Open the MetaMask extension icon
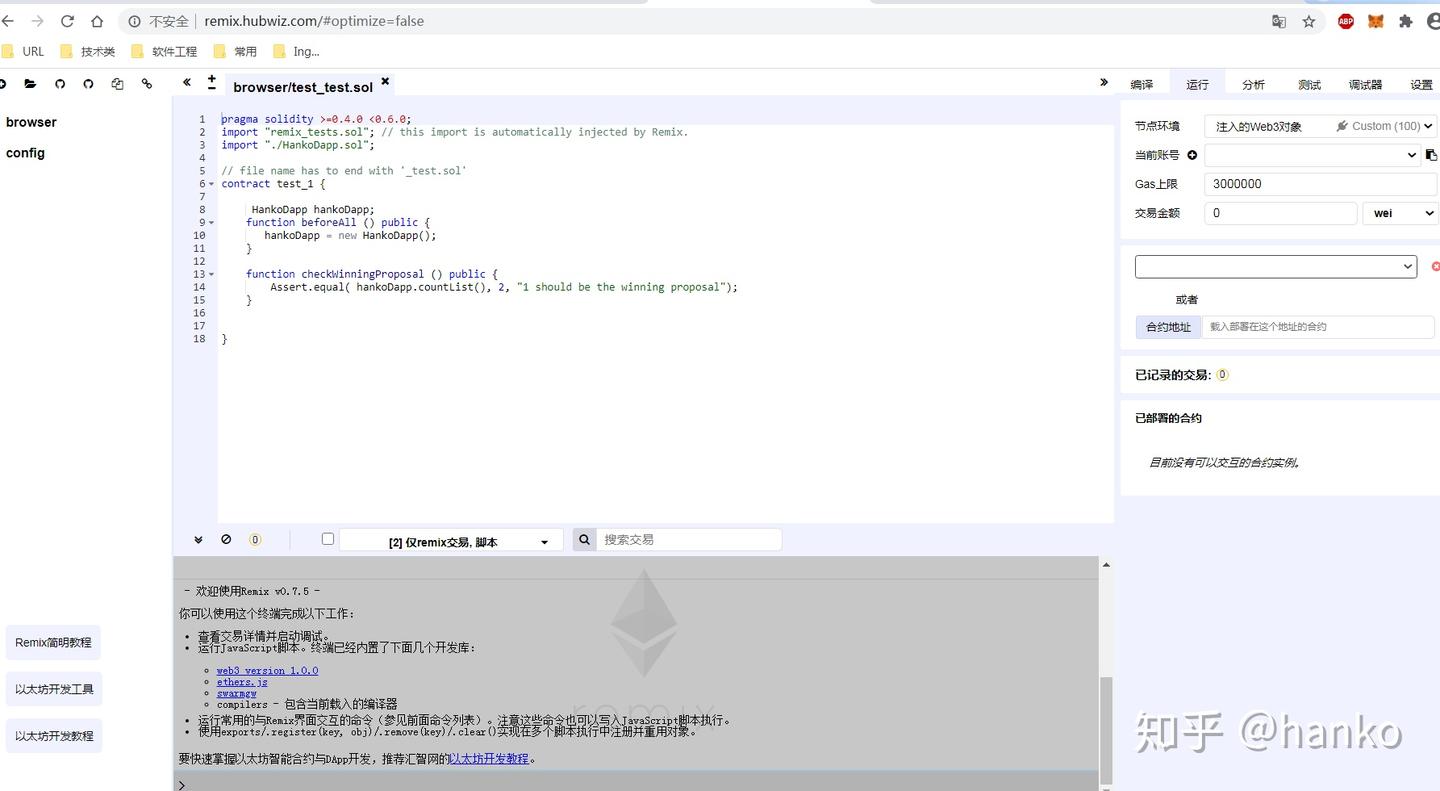 (x=1374, y=20)
